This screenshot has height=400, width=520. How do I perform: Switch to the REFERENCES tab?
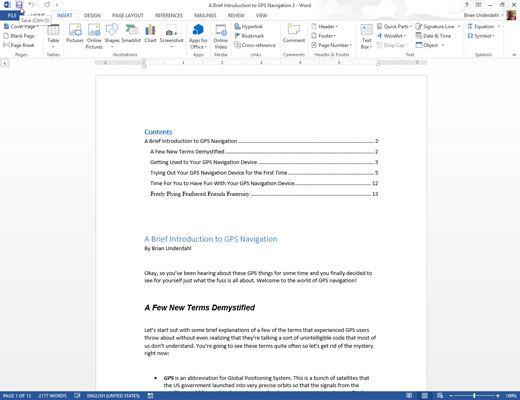169,15
